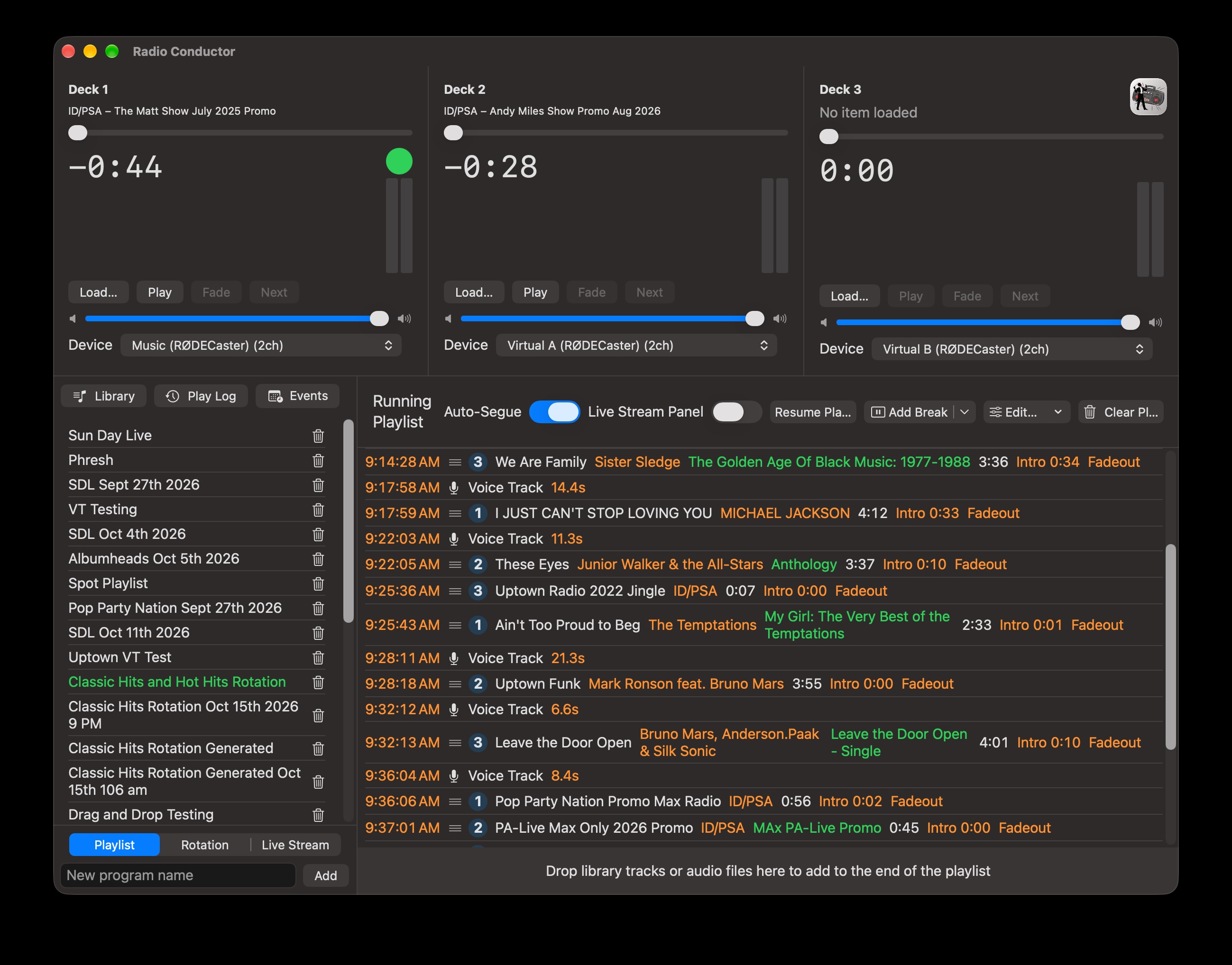Click Clear Playlist button
This screenshot has height=965, width=1232.
(1121, 412)
